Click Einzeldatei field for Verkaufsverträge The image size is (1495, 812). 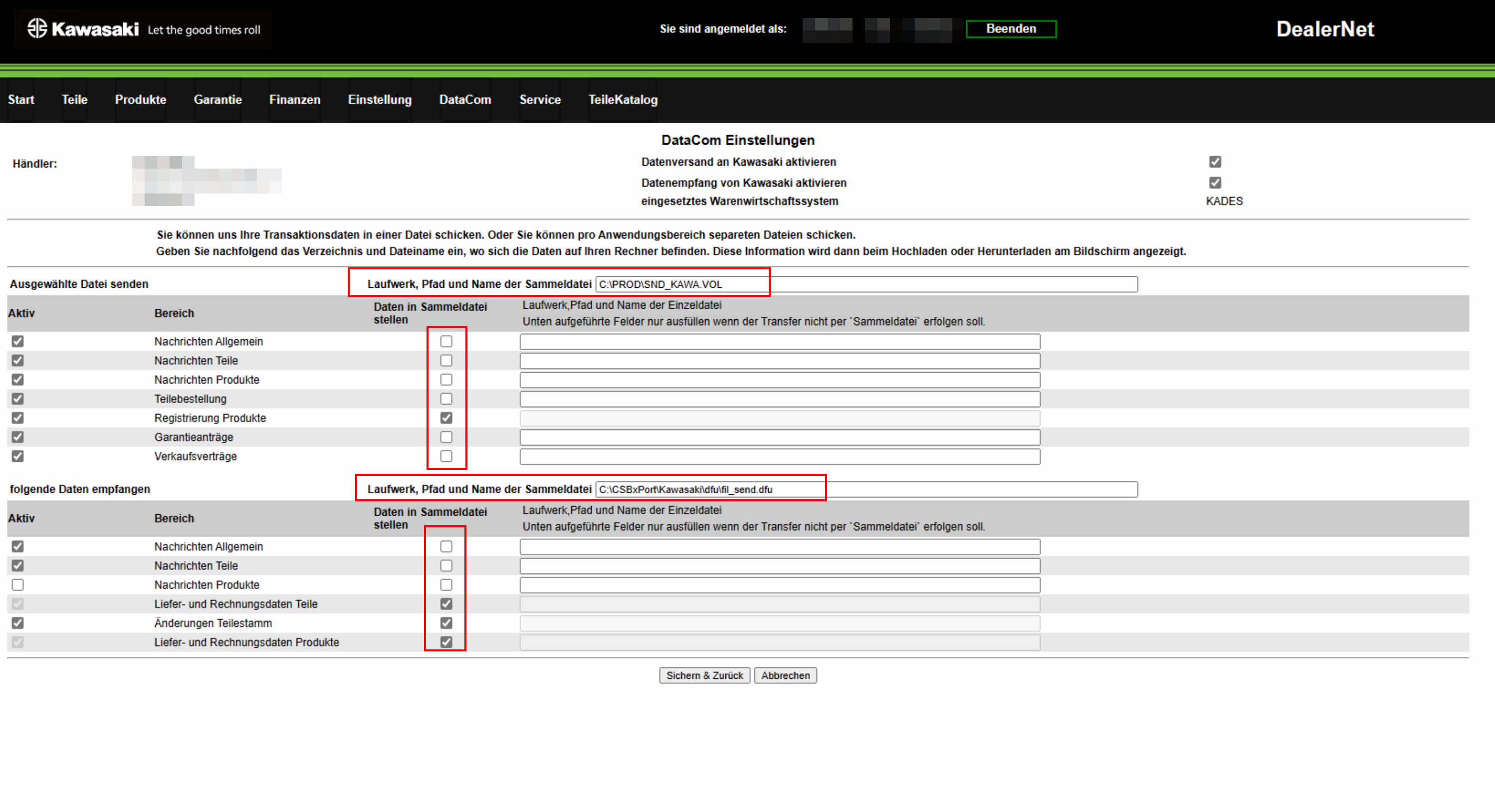pos(780,457)
